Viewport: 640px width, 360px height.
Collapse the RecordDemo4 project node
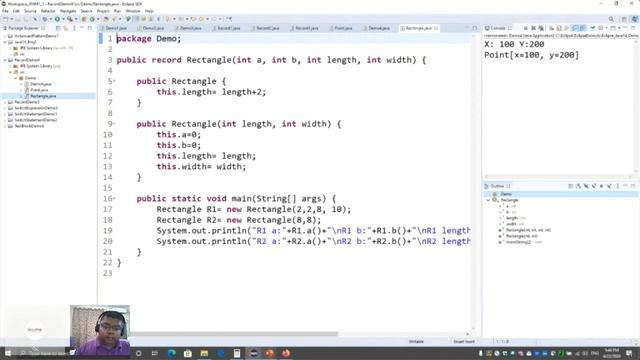(x=5, y=60)
